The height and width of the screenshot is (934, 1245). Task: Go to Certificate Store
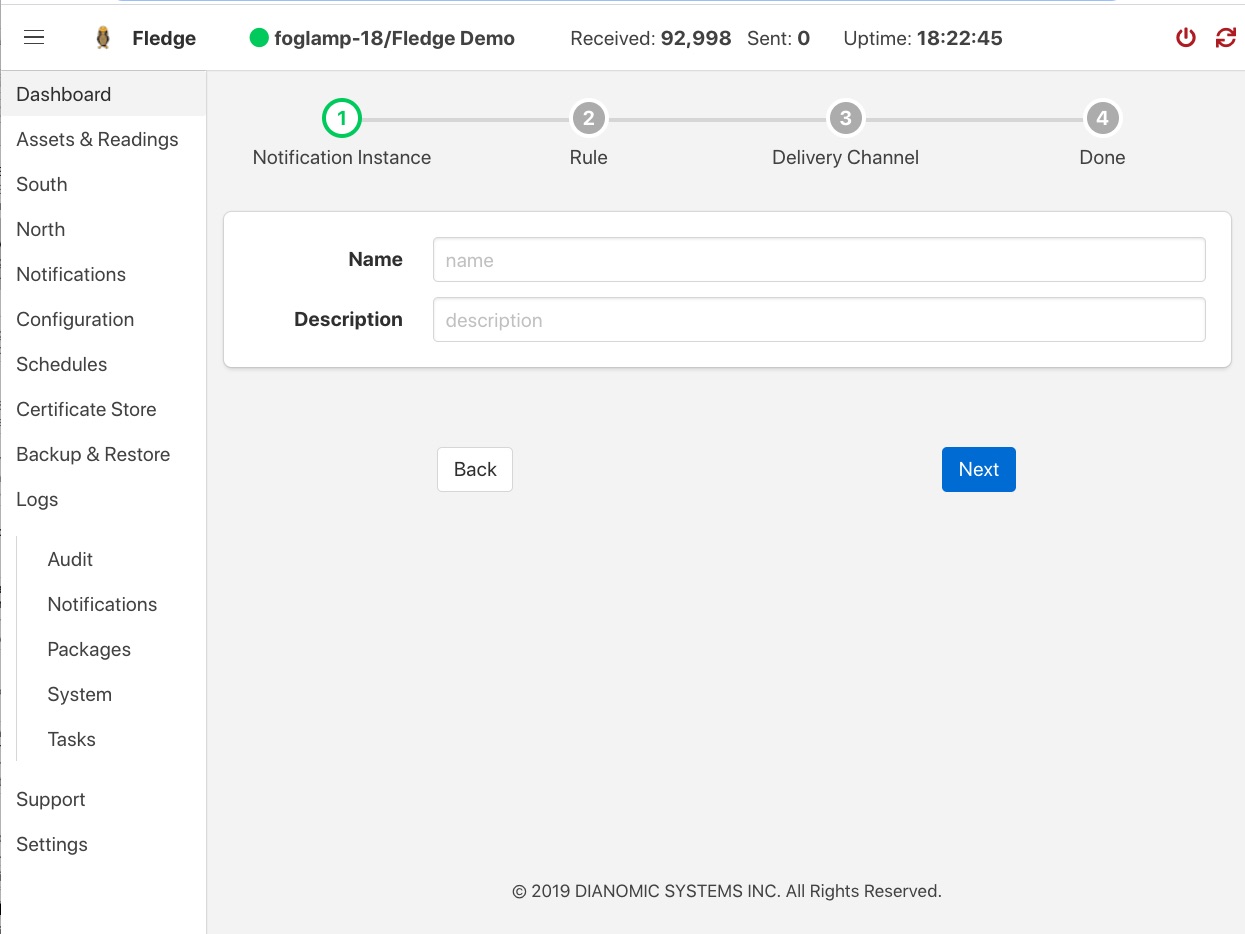[x=86, y=409]
